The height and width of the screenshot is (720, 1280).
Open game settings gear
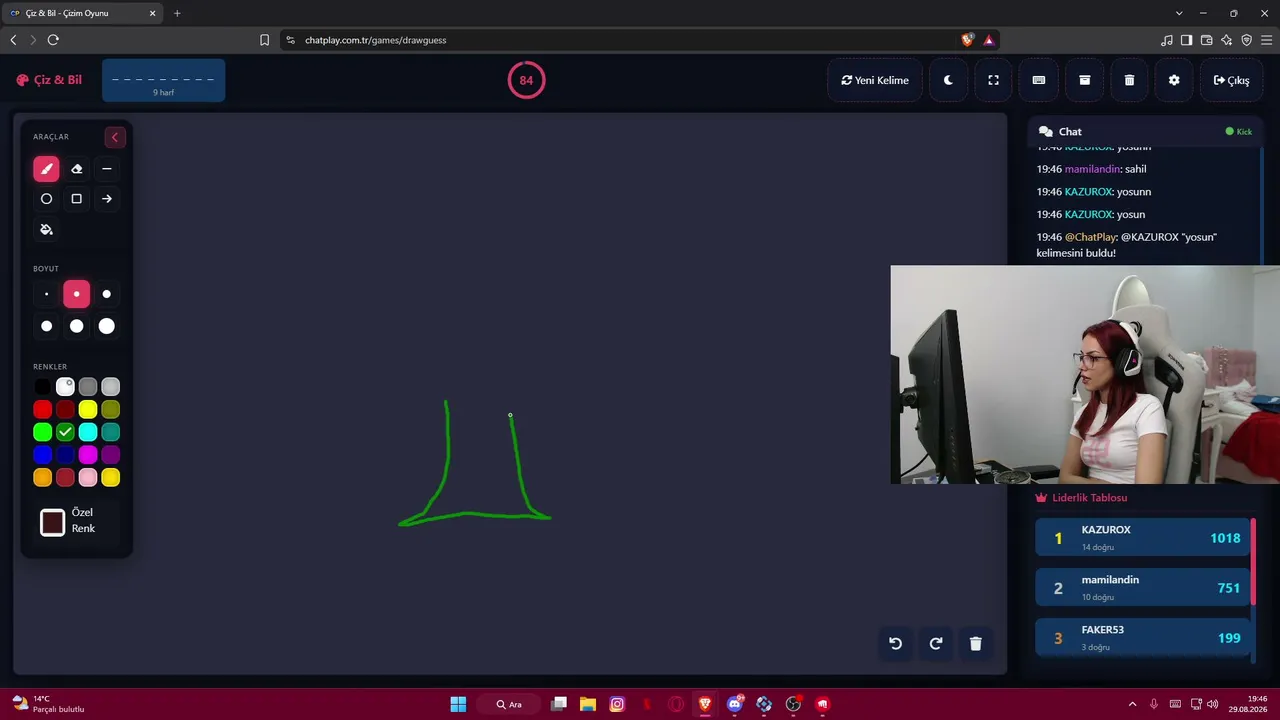coord(1174,80)
